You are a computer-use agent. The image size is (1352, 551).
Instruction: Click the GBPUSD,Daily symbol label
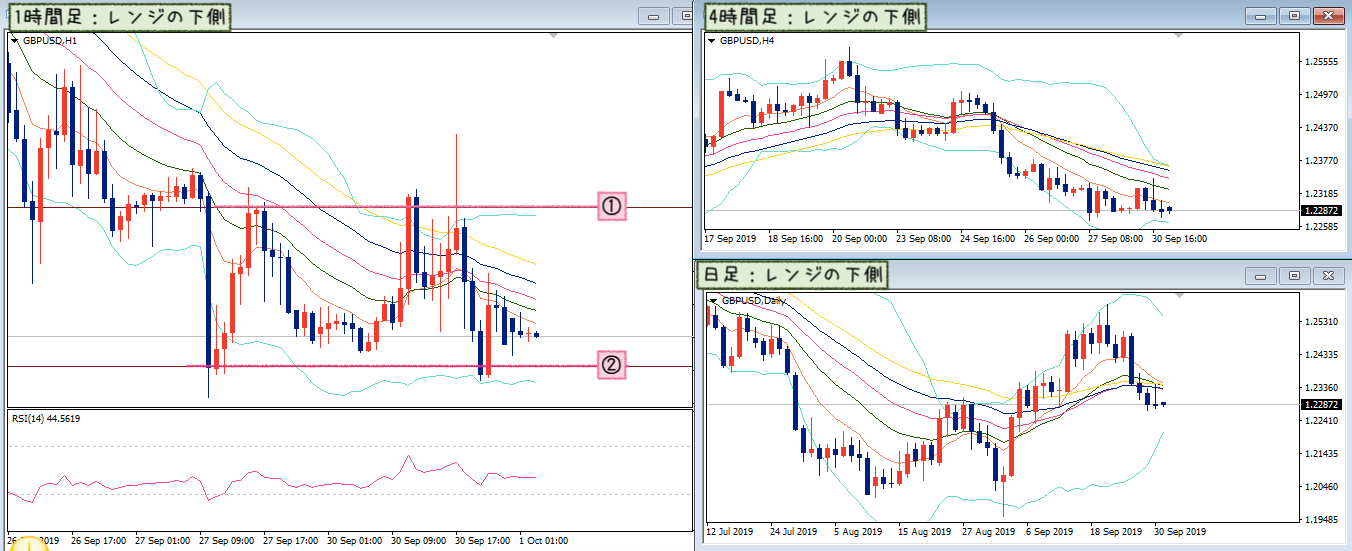coord(752,300)
